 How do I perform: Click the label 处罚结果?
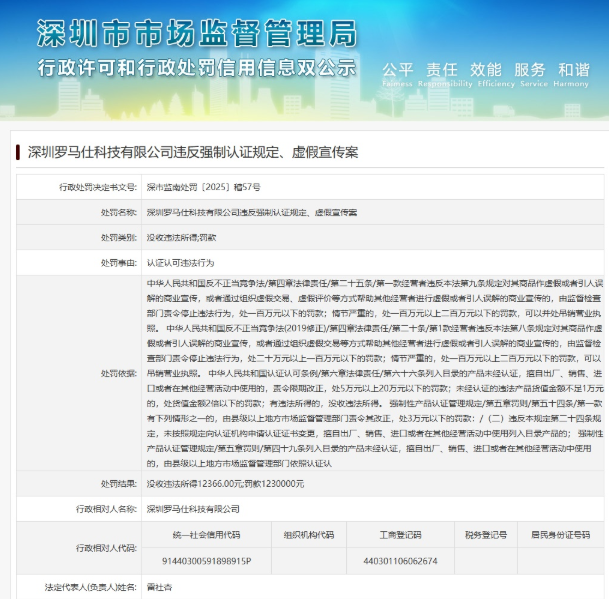pos(118,484)
